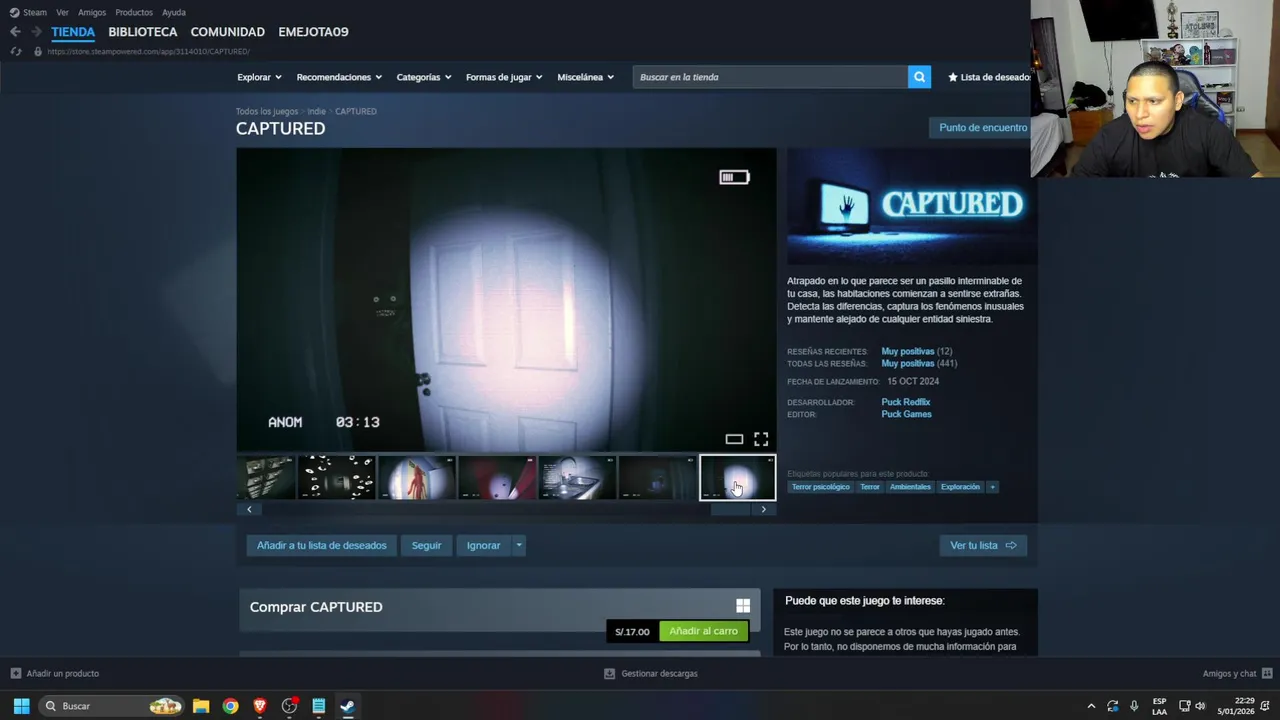Show hidden system tray icons

pos(1091,706)
